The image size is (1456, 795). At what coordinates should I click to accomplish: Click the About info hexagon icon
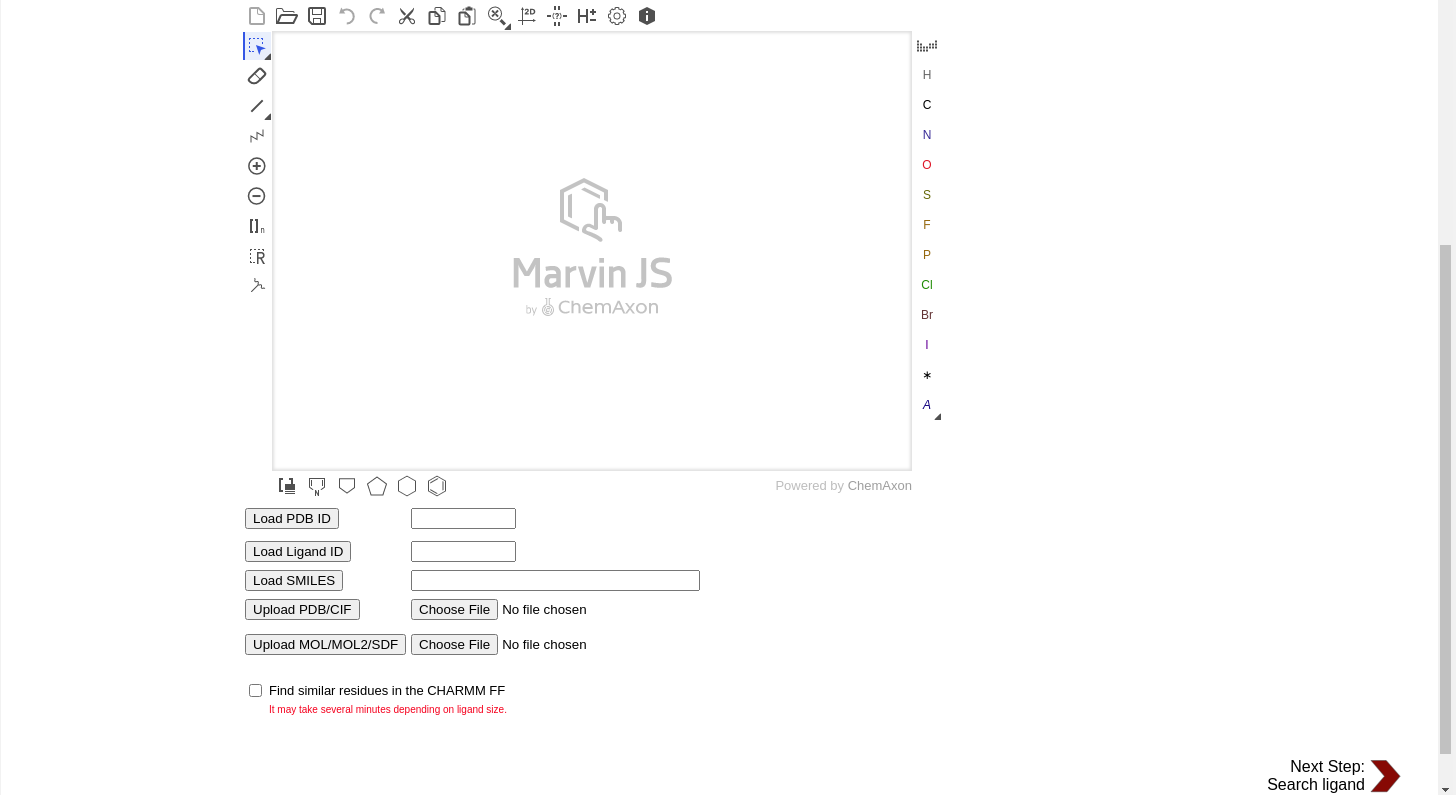(647, 16)
